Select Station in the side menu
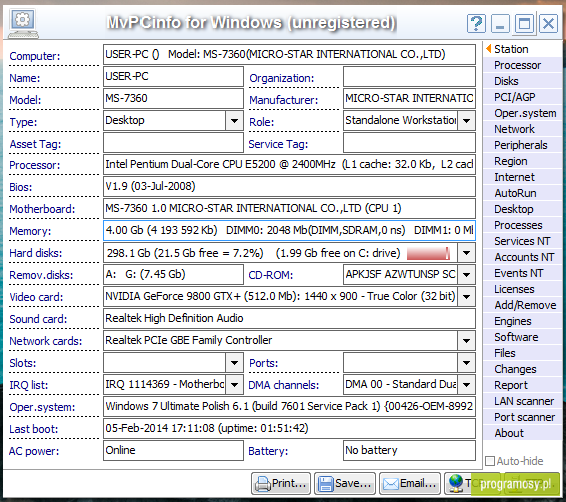 click(522, 49)
